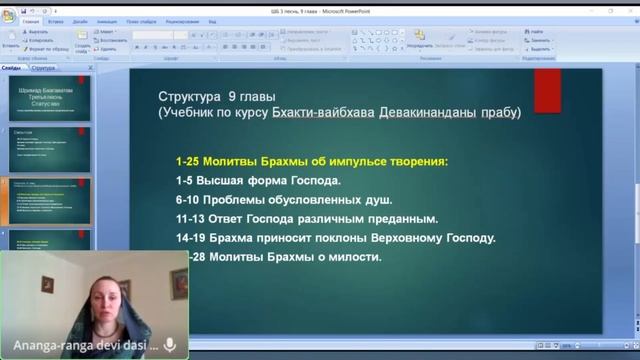640x360 pixels.
Task: Decrease font size with shrink font icon
Action: coord(202,36)
